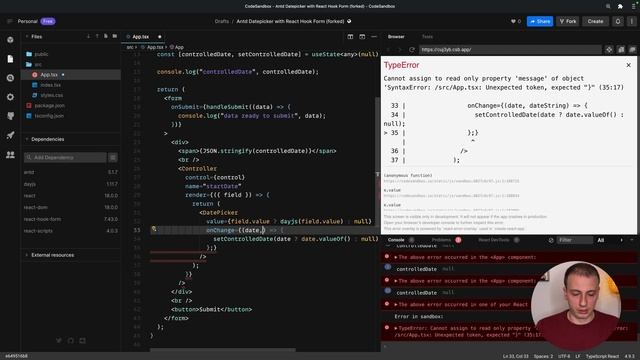Select the Browser tab
Viewport: 640px width, 360px height.
click(396, 37)
